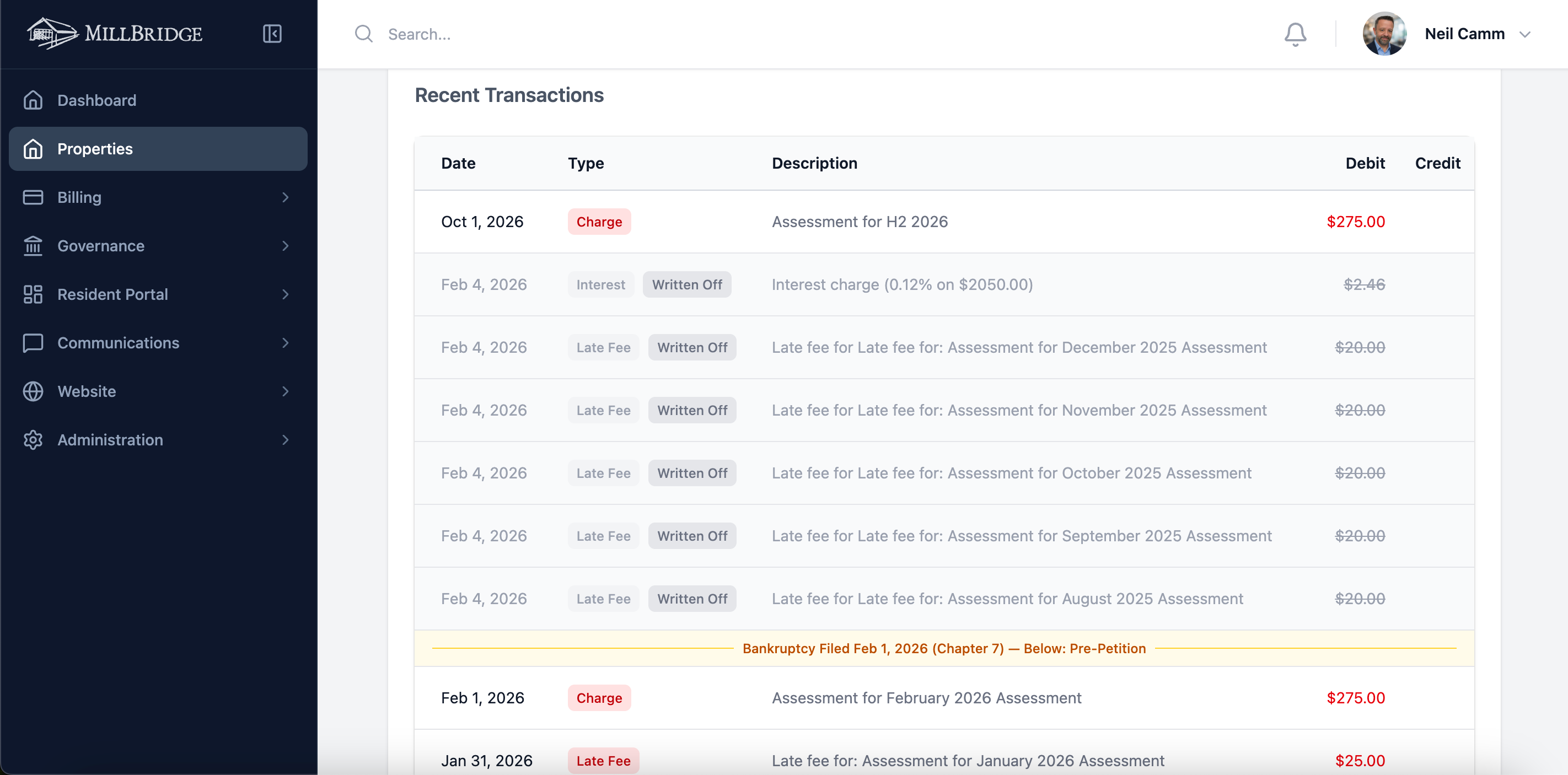Expand the Billing submenu chevron
Image resolution: width=1568 pixels, height=775 pixels.
285,197
